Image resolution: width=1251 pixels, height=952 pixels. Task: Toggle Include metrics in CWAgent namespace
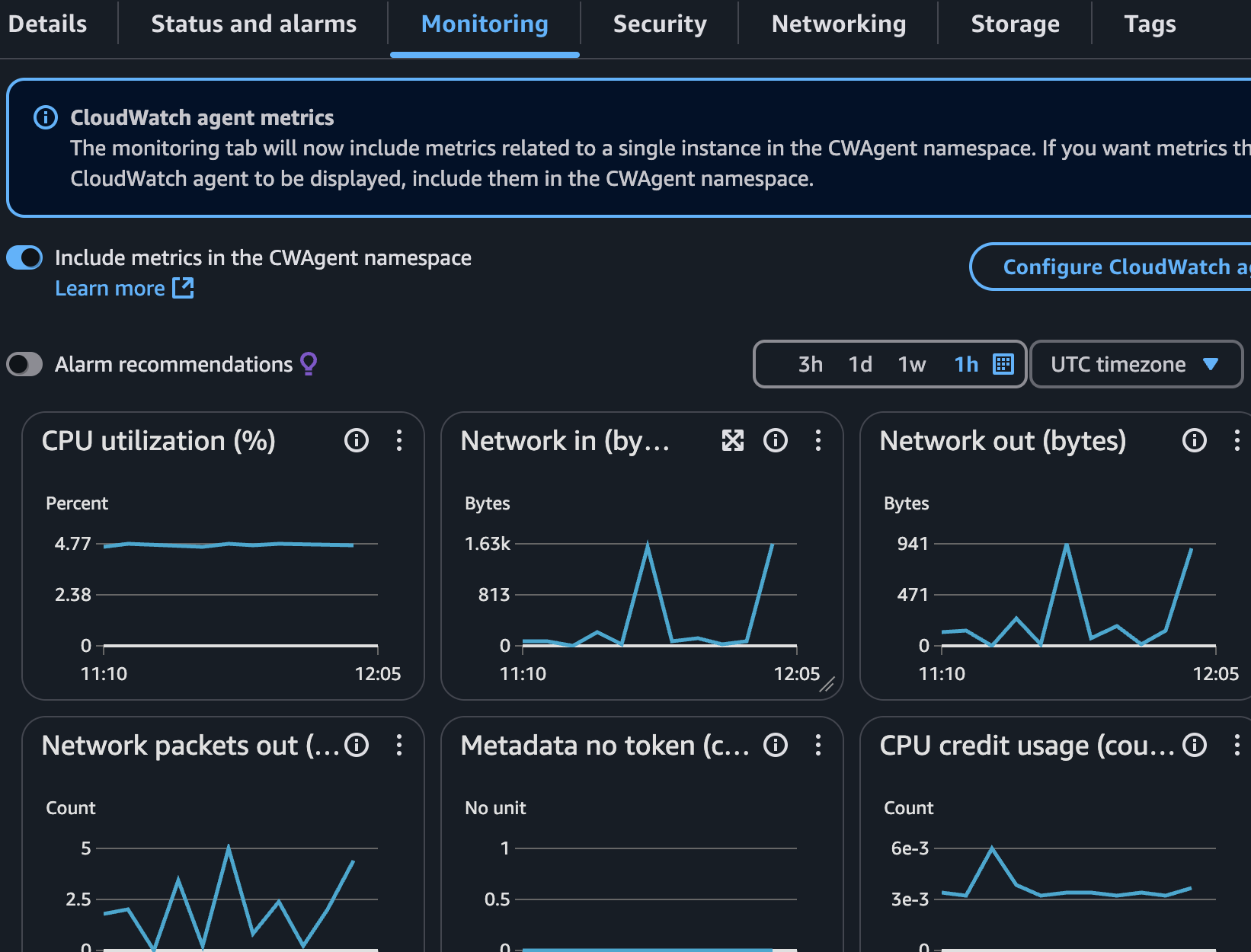tap(24, 257)
